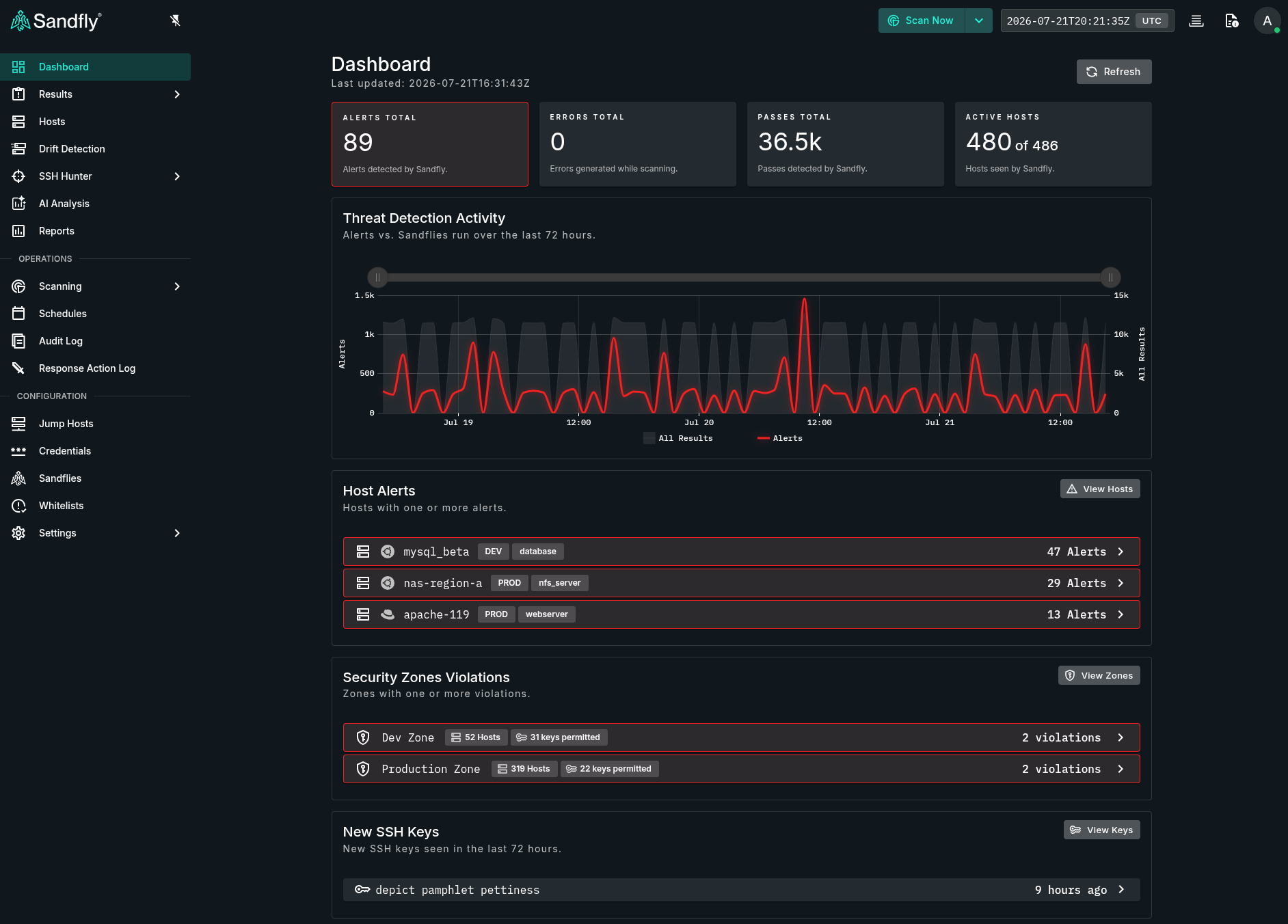This screenshot has height=924, width=1288.
Task: Open the Reports page
Action: (x=95, y=231)
